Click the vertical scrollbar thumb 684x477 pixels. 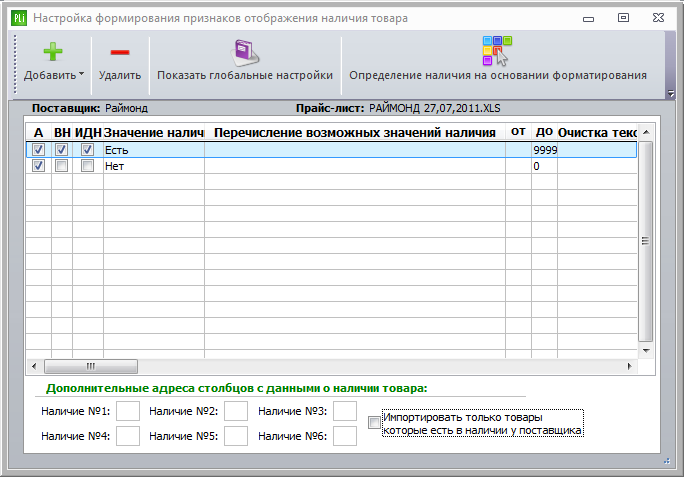click(x=646, y=241)
